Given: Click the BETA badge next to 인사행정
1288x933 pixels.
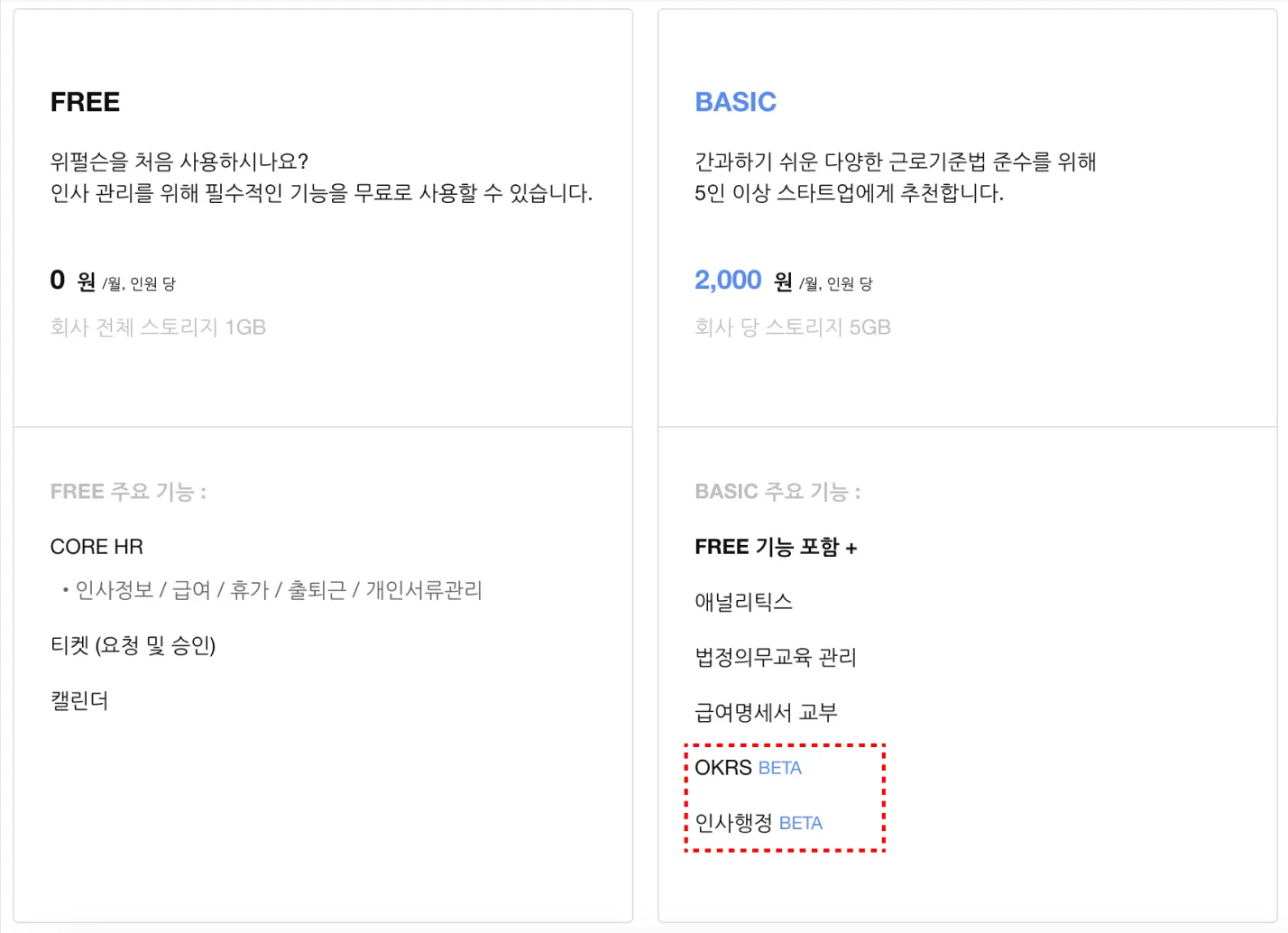Looking at the screenshot, I should (x=801, y=823).
